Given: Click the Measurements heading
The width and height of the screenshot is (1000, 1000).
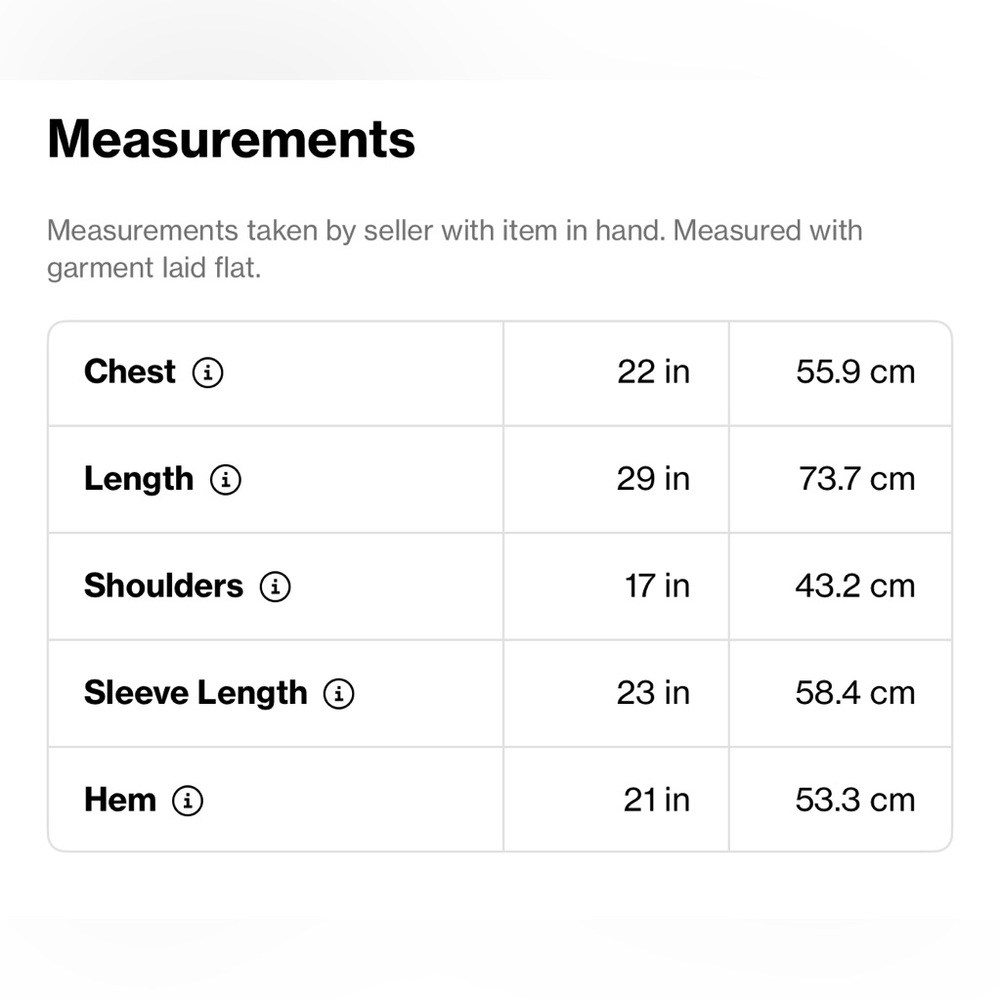Looking at the screenshot, I should click(231, 140).
